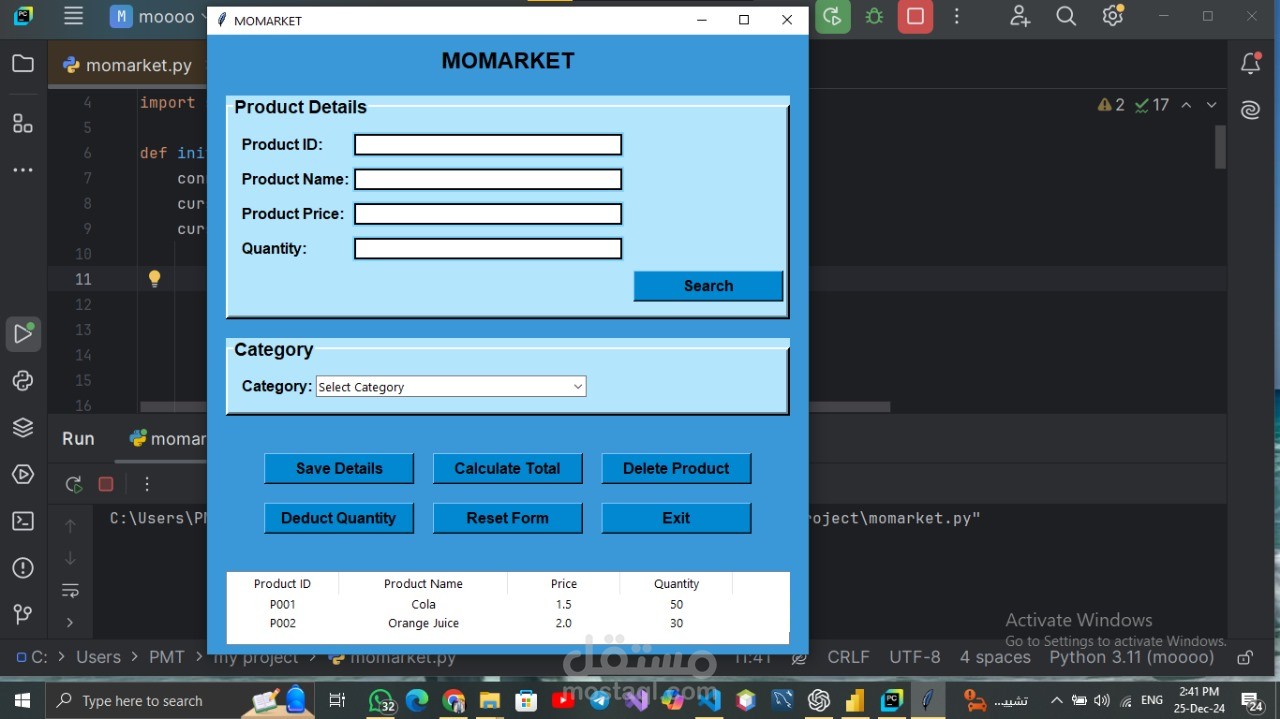Image resolution: width=1280 pixels, height=719 pixels.
Task: Click the Save Details button
Action: (338, 468)
